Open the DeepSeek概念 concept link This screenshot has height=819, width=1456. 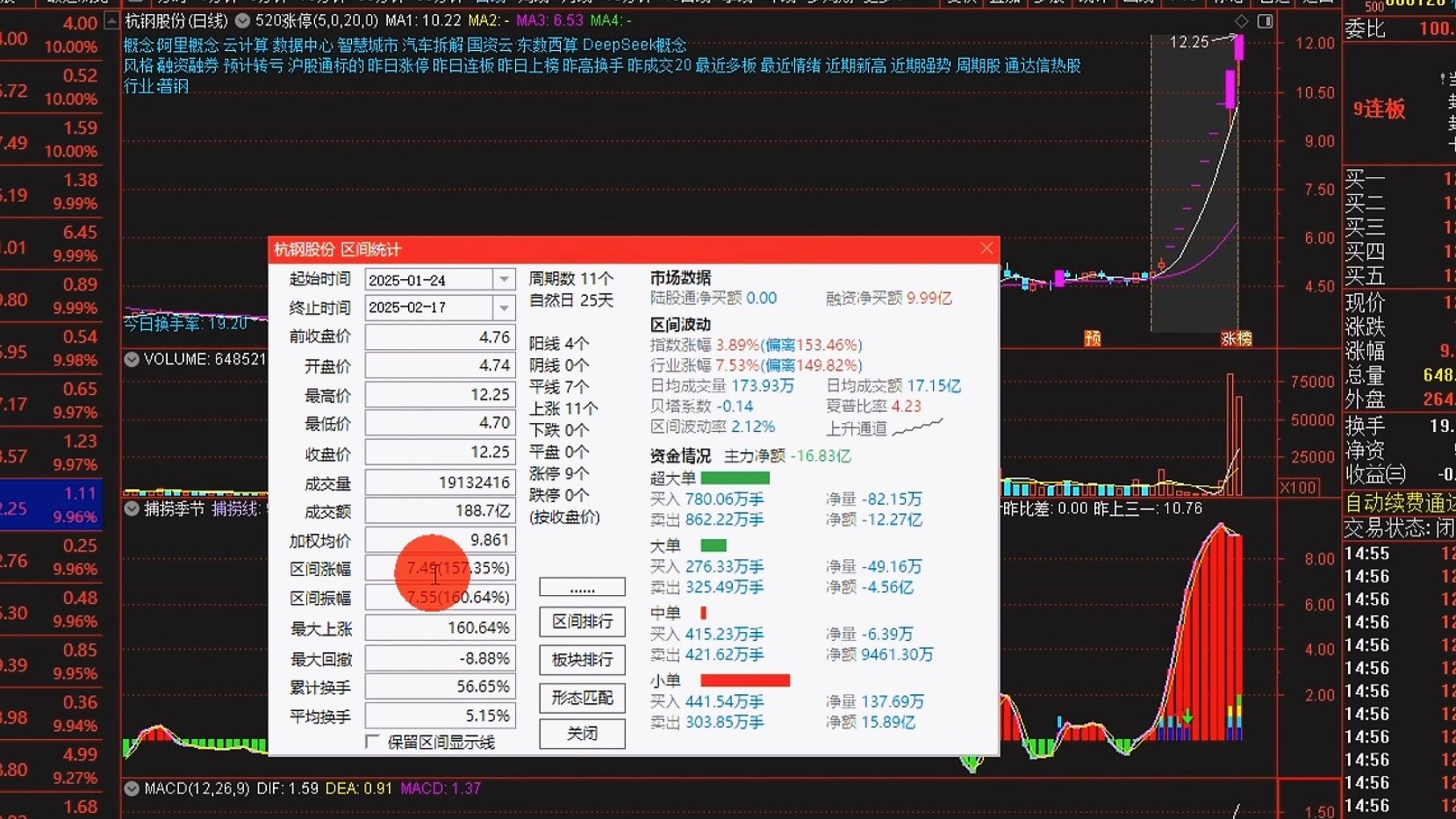(x=637, y=44)
